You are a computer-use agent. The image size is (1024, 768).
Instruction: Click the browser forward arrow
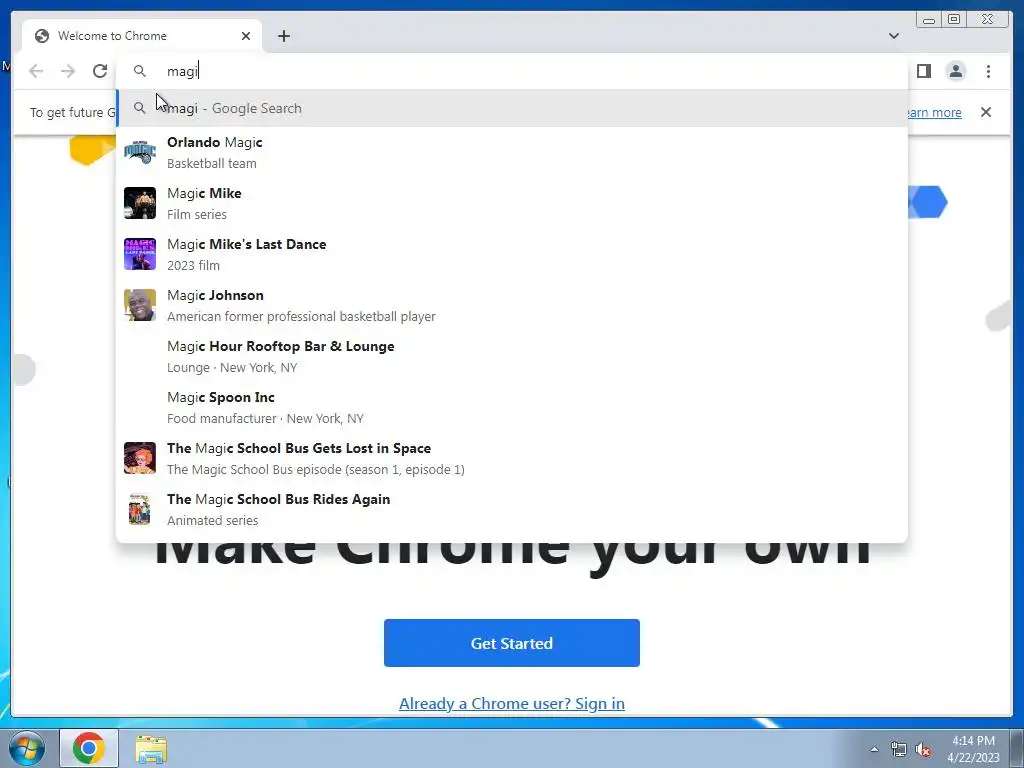[68, 71]
